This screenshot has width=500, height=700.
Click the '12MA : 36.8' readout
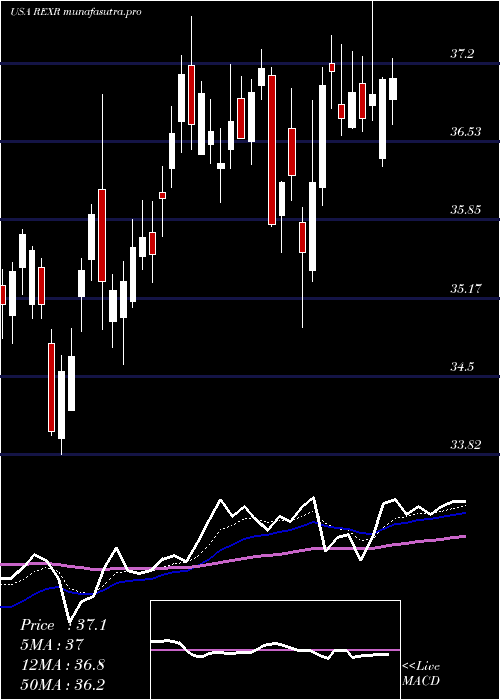pyautogui.click(x=62, y=664)
